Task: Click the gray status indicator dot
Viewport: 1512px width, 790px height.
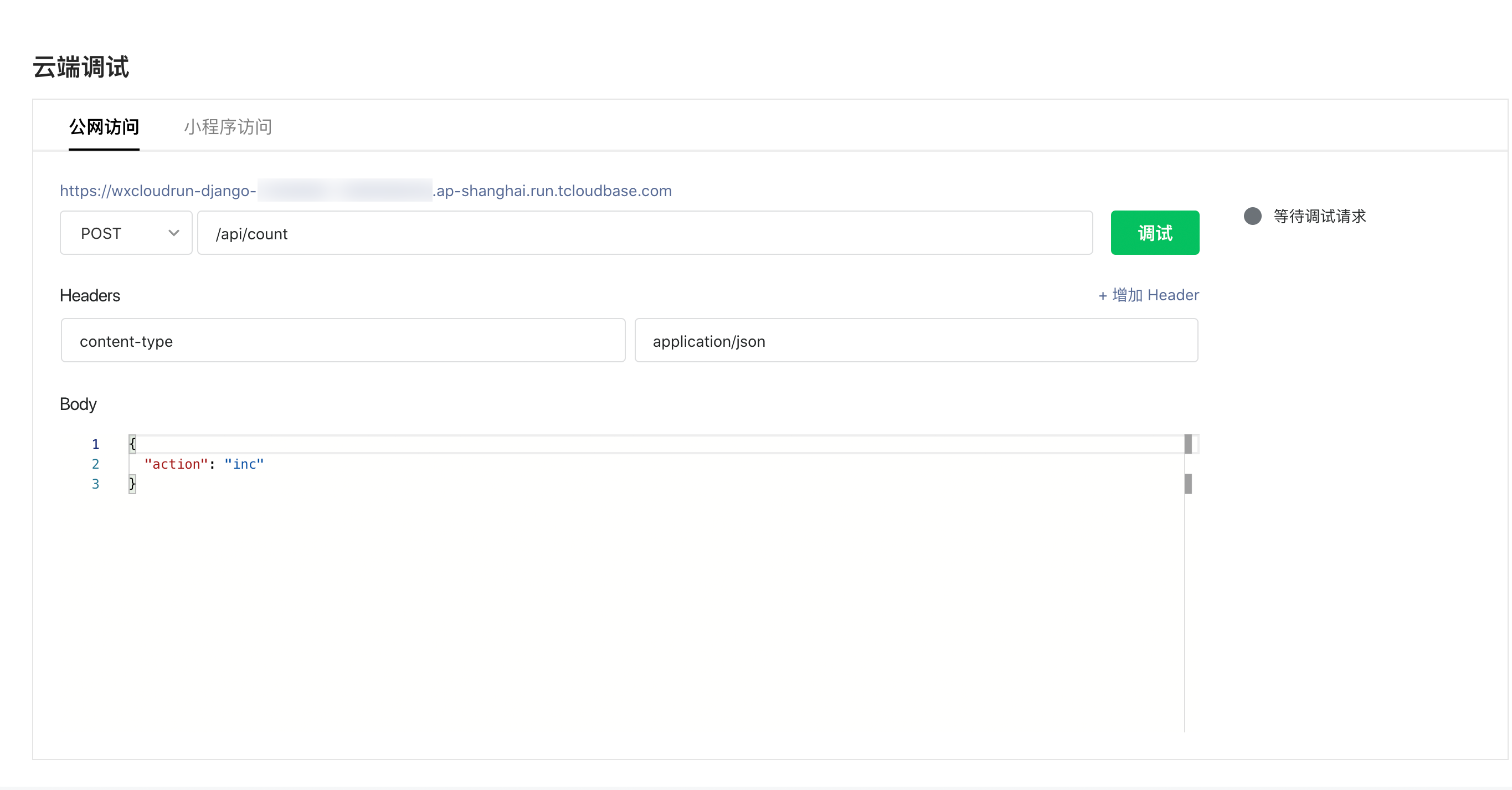Action: [x=1252, y=216]
